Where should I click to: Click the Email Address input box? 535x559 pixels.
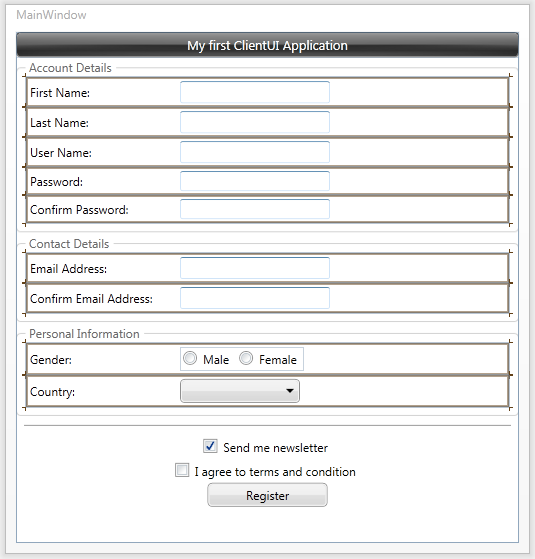[255, 268]
